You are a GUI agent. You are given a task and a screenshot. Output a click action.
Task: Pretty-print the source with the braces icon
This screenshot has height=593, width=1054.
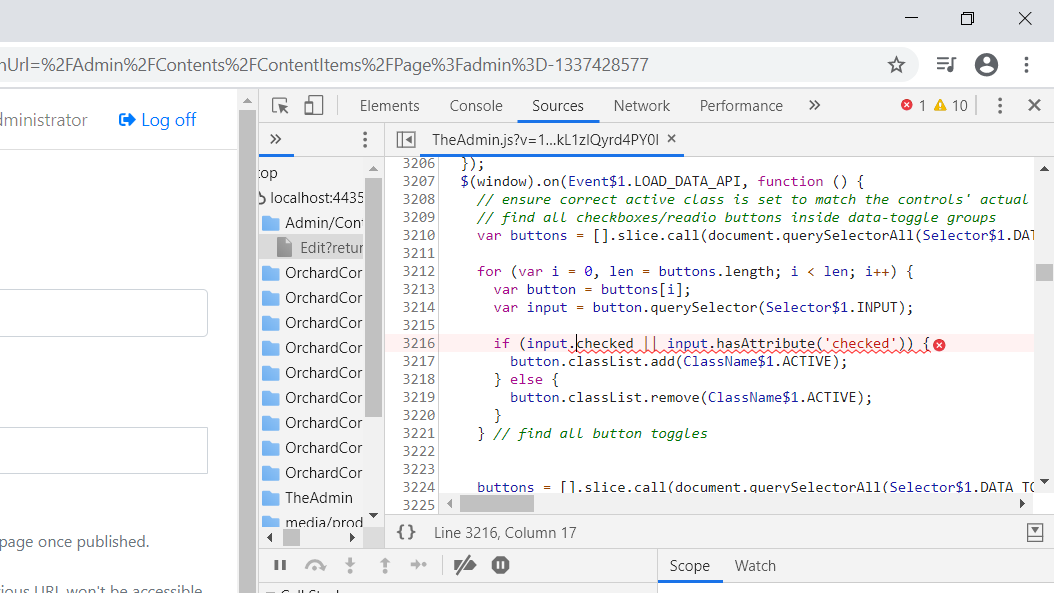click(406, 532)
